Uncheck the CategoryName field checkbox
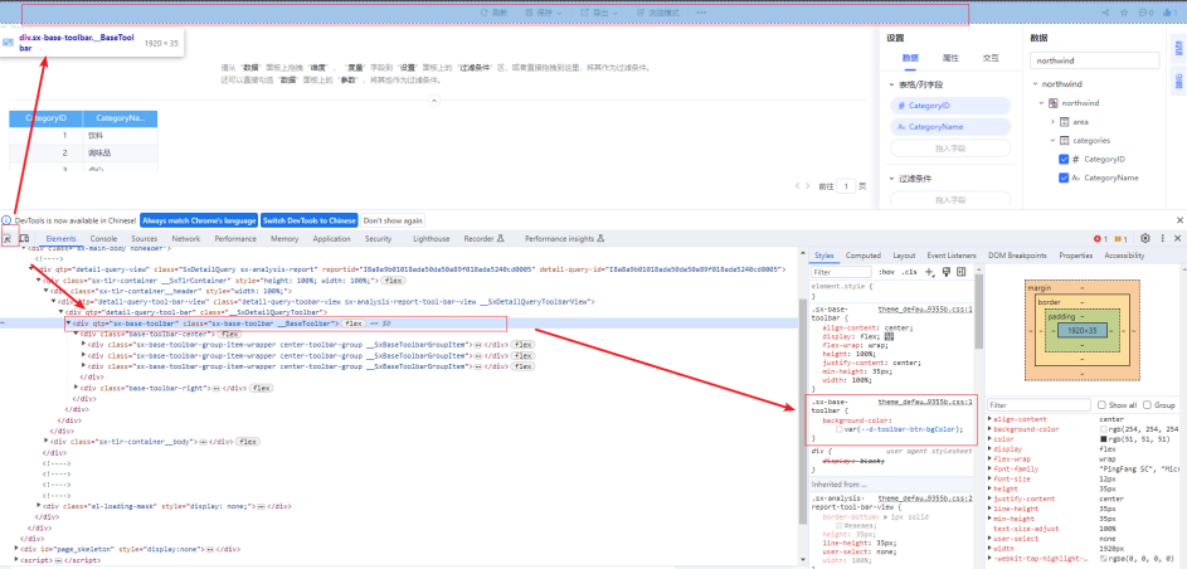The height and width of the screenshot is (569, 1187). coord(1064,178)
